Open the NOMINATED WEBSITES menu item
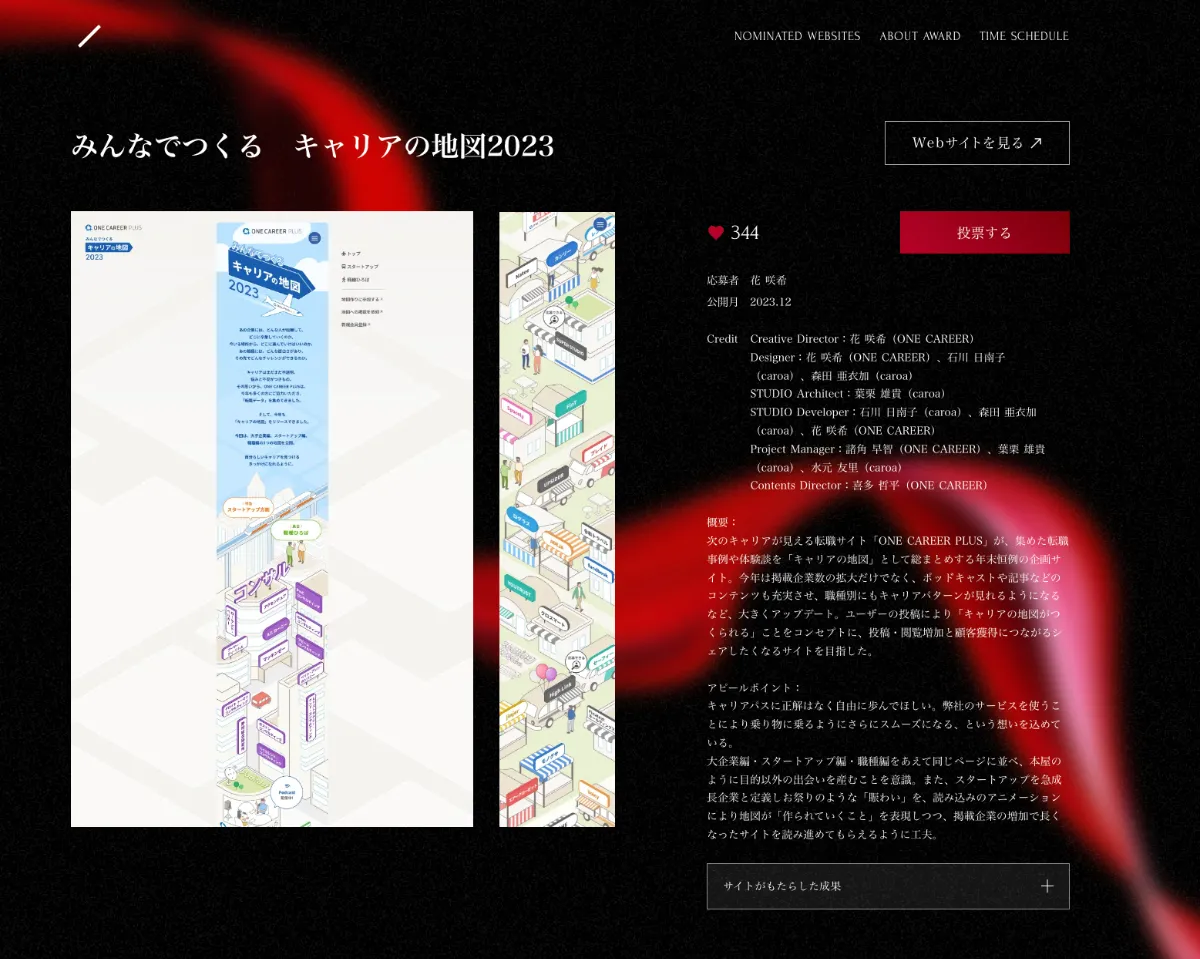Image resolution: width=1200 pixels, height=959 pixels. [x=797, y=36]
